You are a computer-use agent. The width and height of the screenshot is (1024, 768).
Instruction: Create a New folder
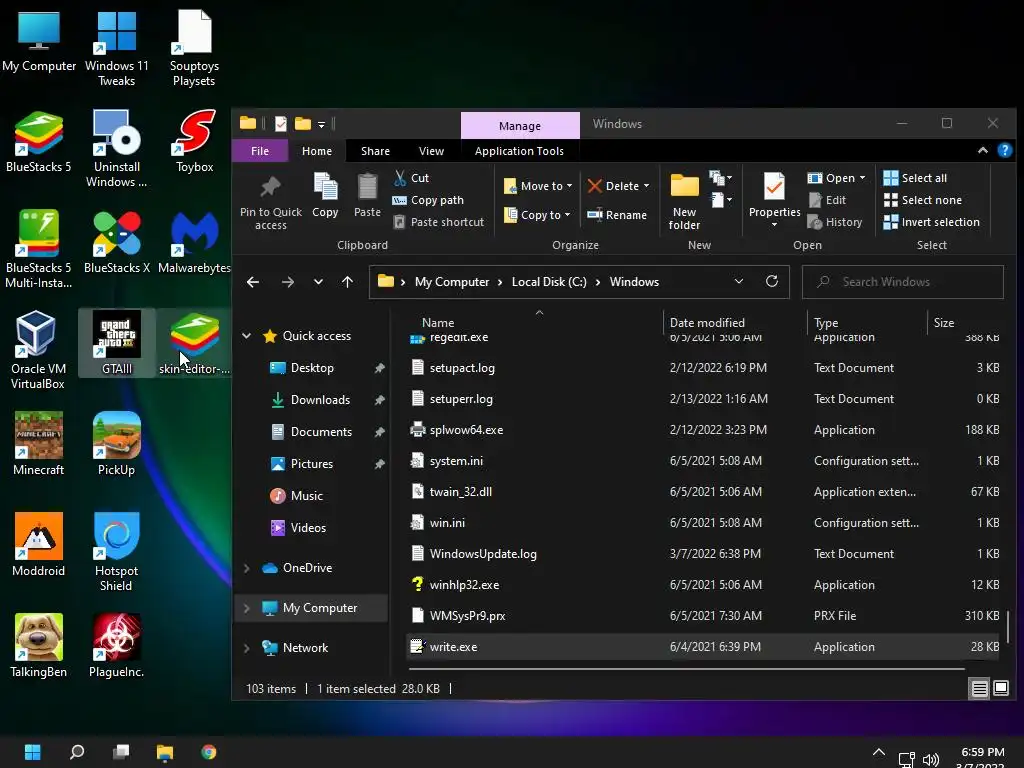684,201
